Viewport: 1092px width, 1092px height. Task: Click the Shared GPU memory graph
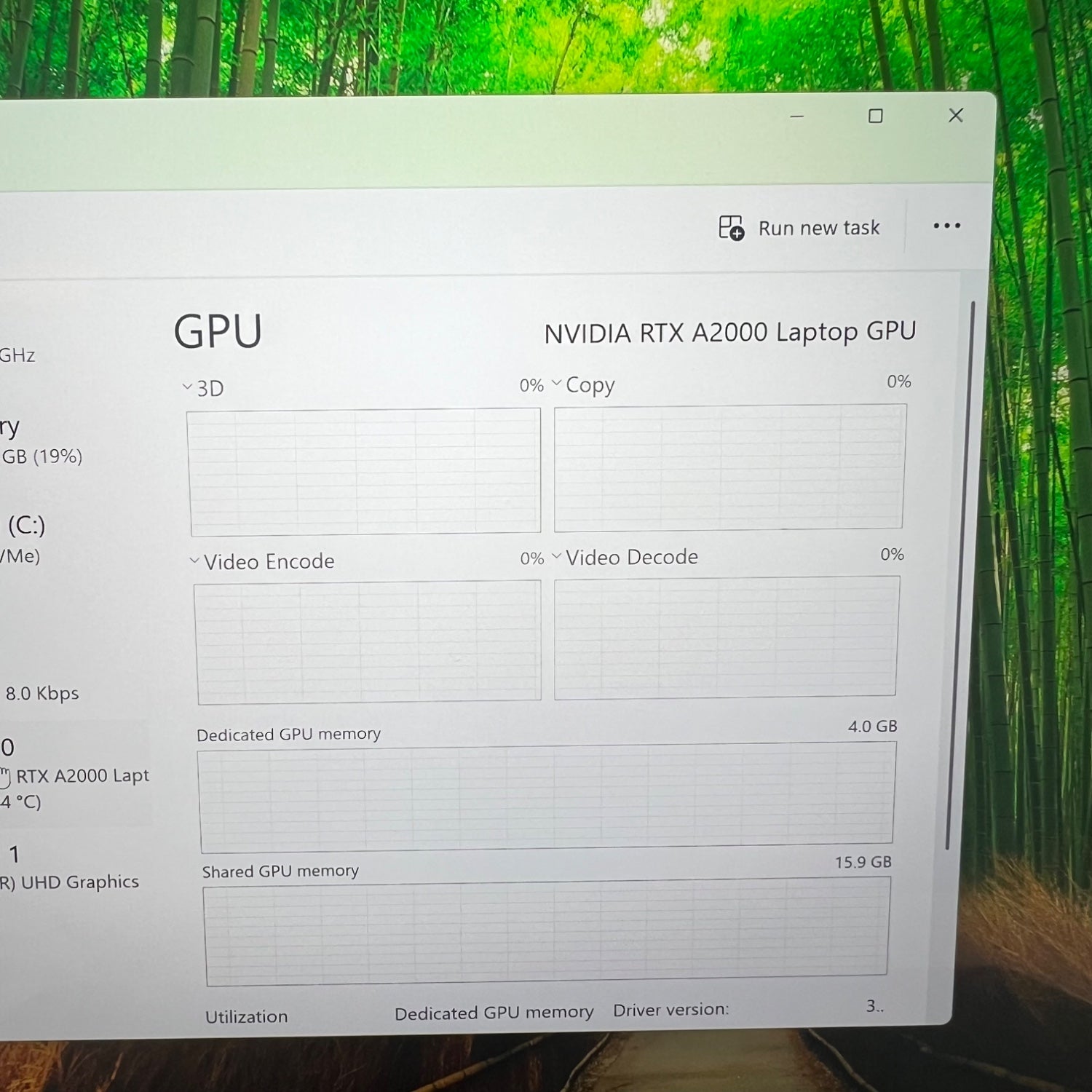546,931
